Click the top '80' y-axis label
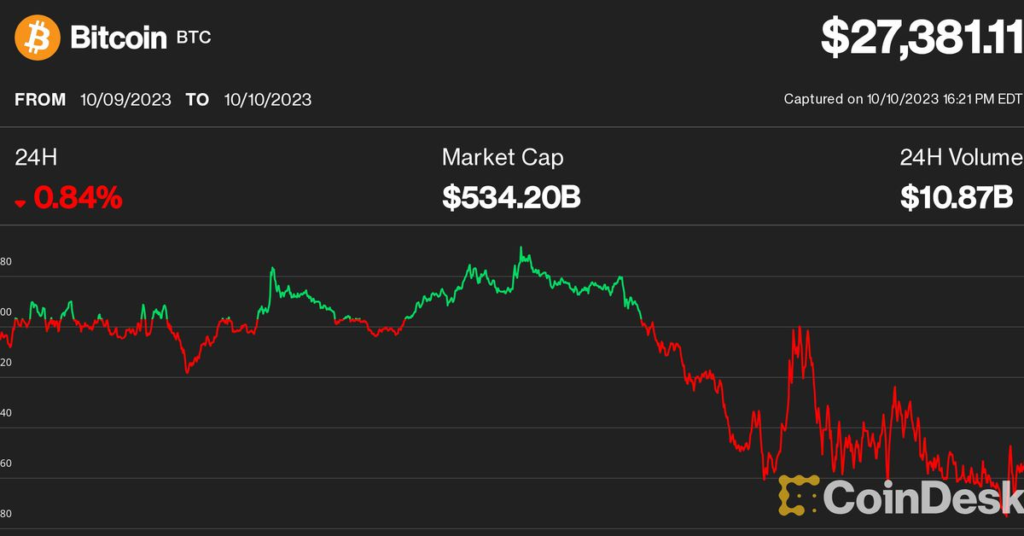 click(6, 263)
